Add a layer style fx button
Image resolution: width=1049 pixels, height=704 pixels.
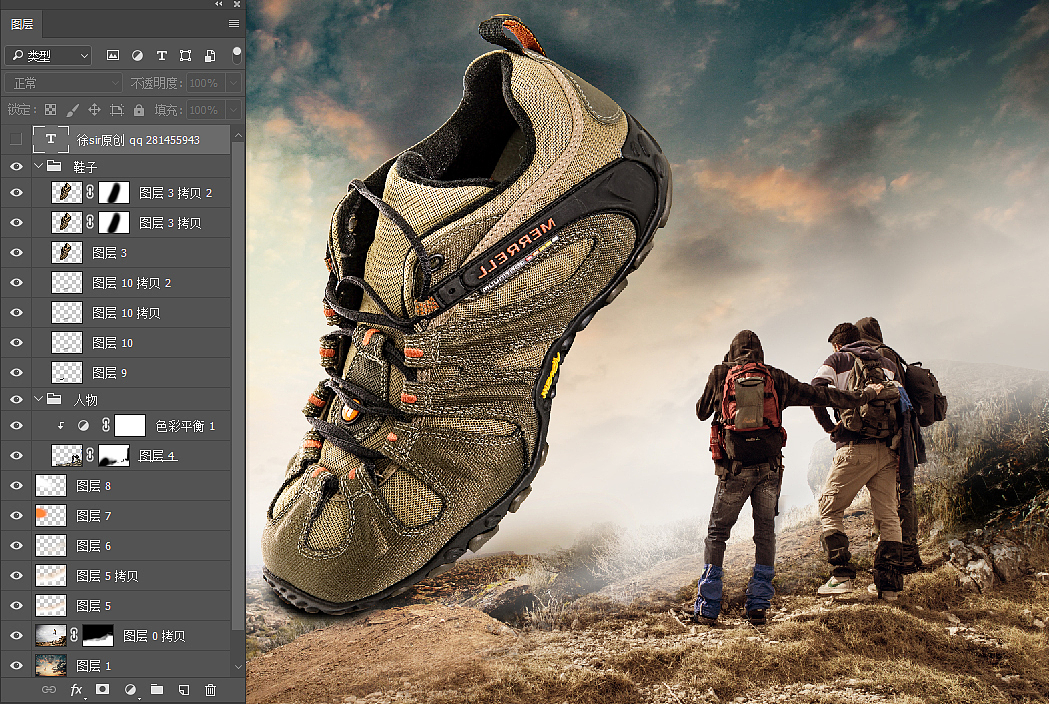[x=76, y=689]
